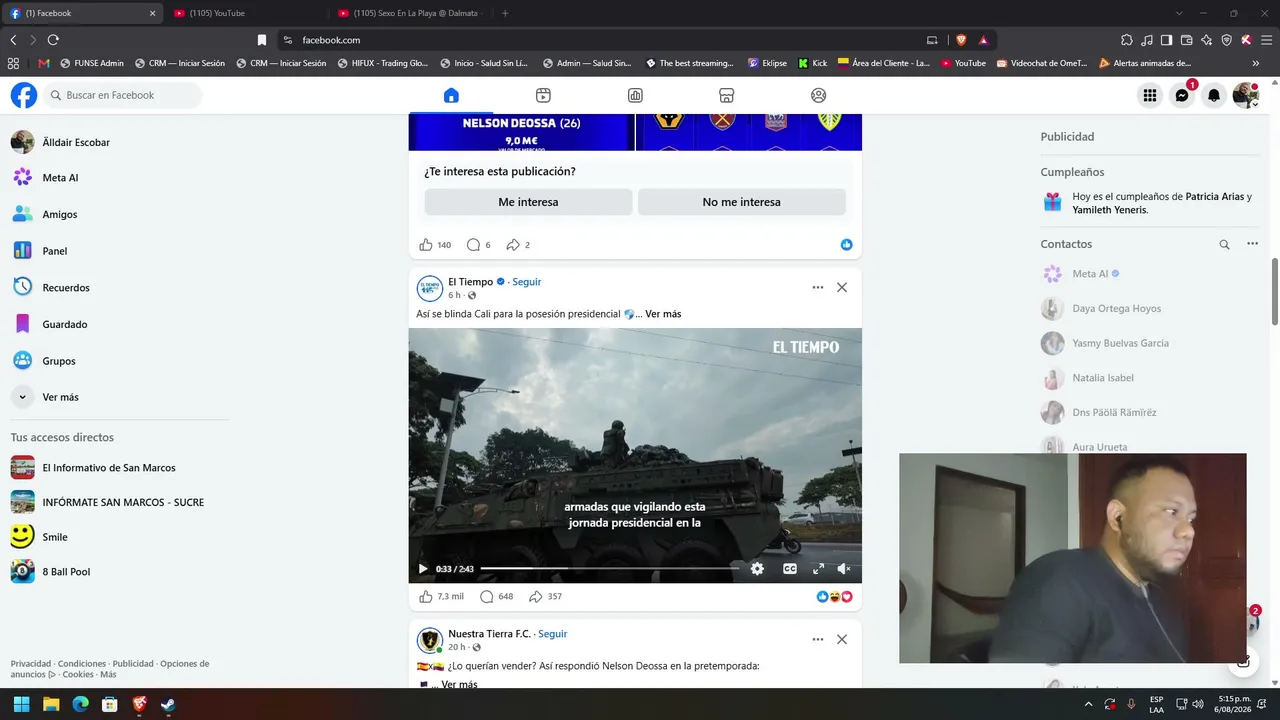Follow Nuestra Tierra F.C. with Seguir
The height and width of the screenshot is (720, 1280).
pos(553,634)
